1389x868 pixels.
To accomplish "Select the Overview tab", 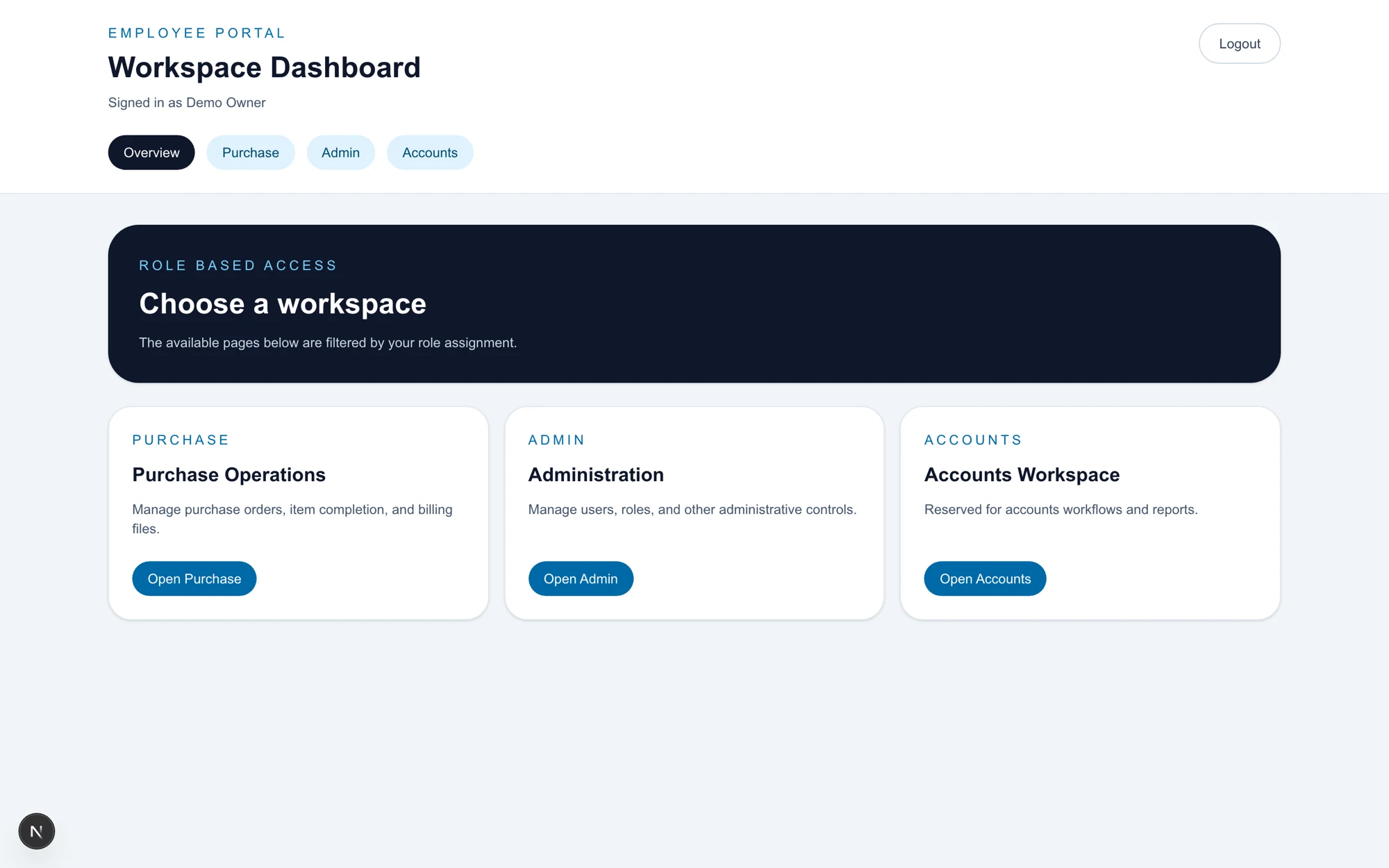I will pos(151,153).
